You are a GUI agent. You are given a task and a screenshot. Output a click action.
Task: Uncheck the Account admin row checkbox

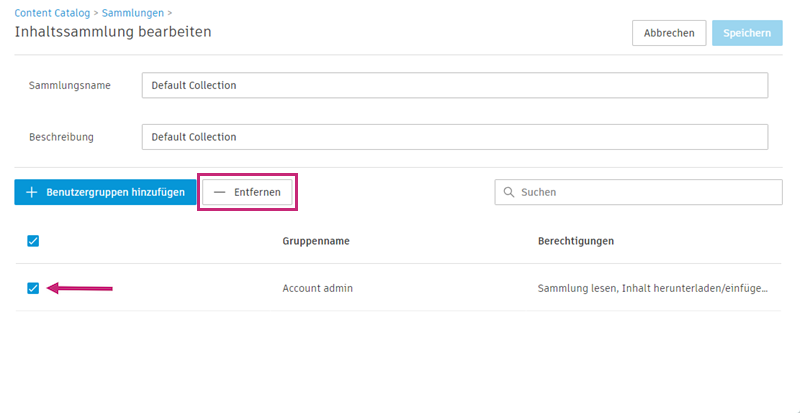tap(33, 288)
